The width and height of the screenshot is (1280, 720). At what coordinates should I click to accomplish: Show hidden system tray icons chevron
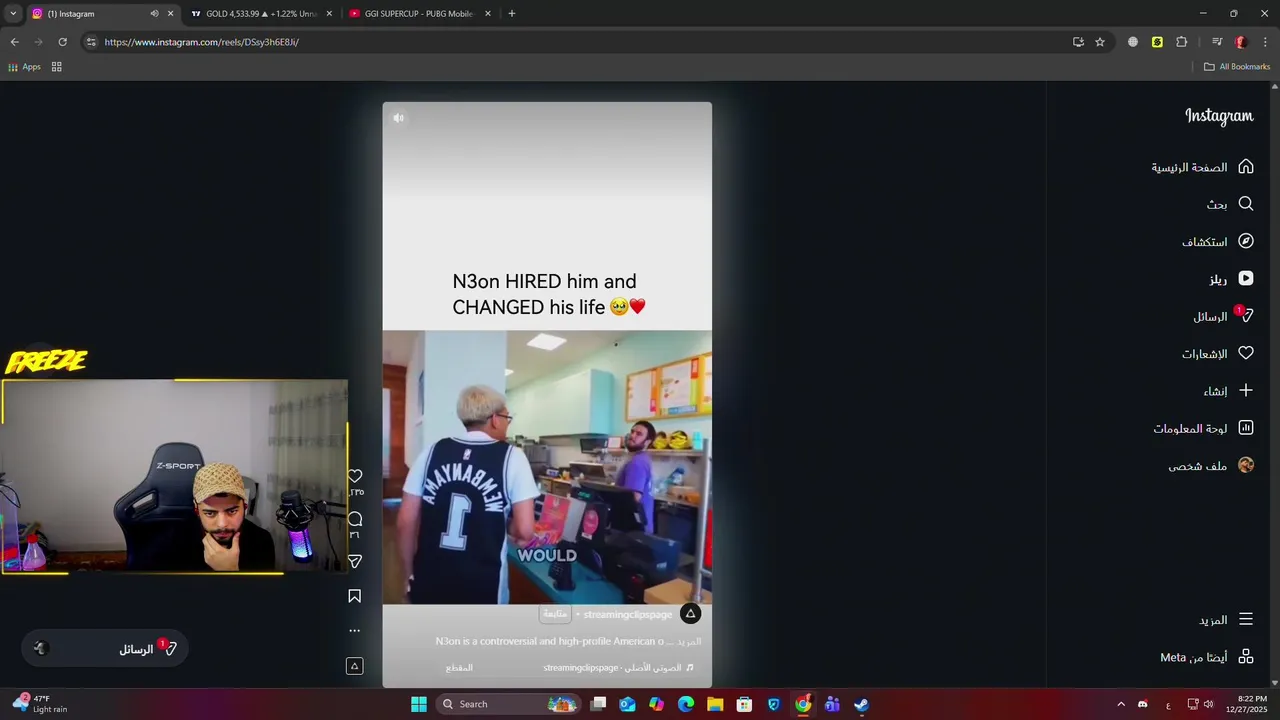click(1121, 704)
